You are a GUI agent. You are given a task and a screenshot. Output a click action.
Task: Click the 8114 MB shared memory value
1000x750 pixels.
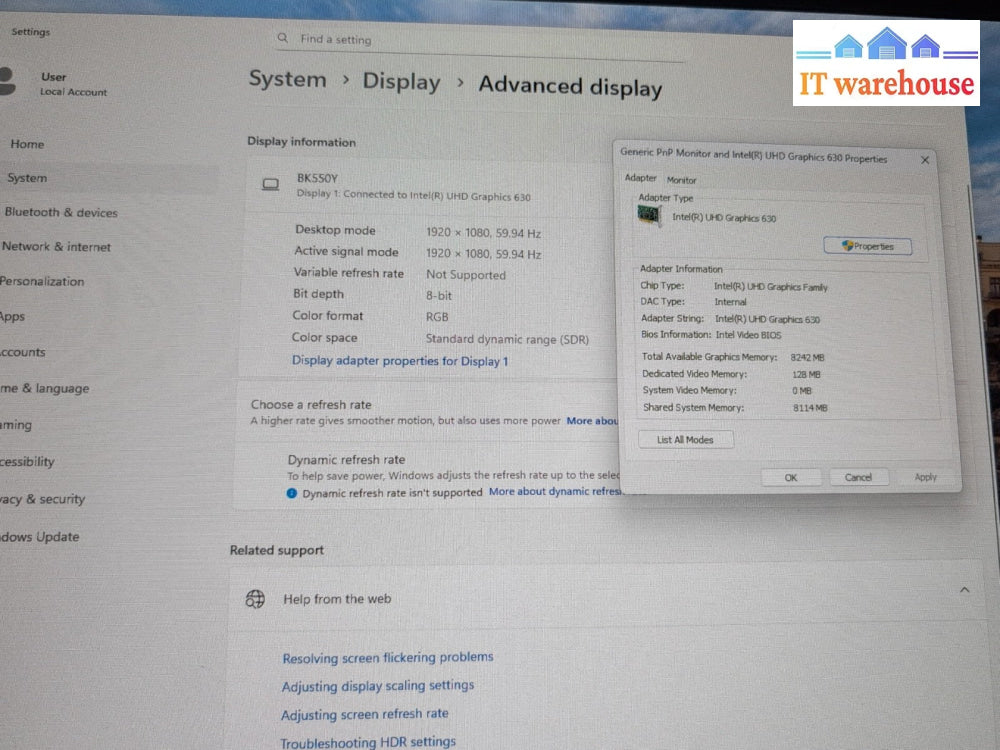[x=810, y=408]
